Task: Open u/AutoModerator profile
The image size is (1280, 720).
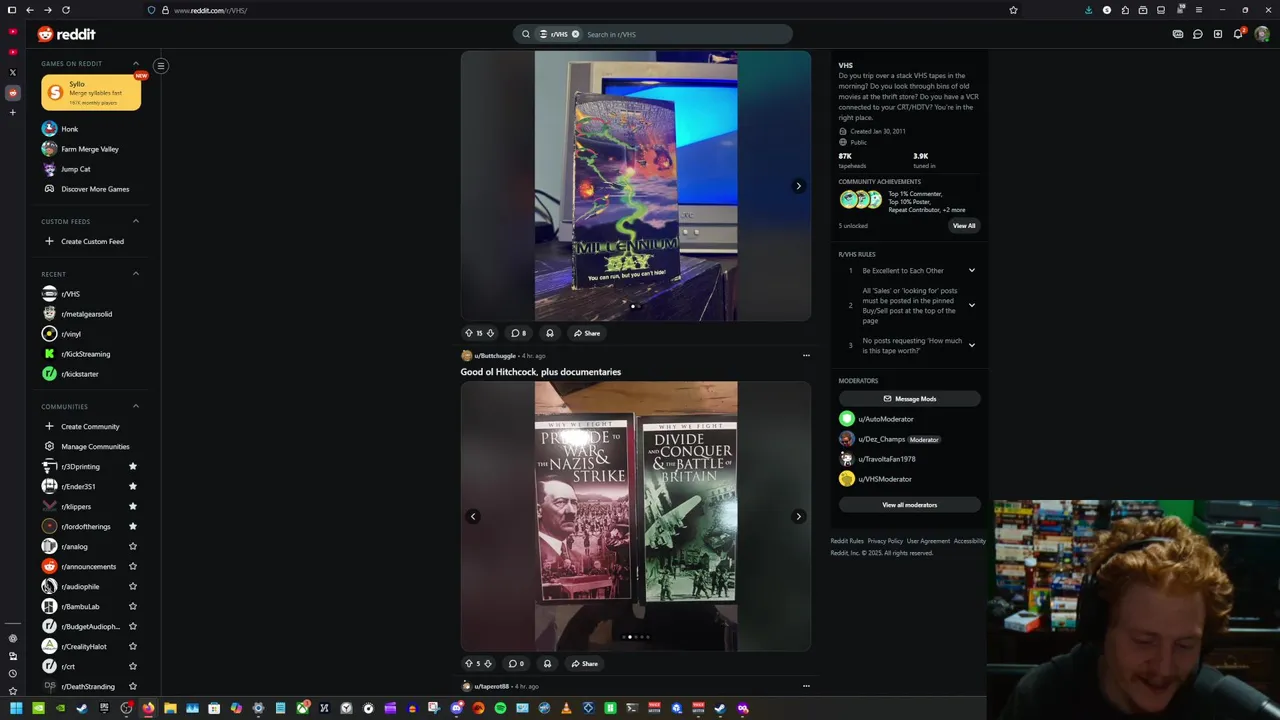Action: pyautogui.click(x=877, y=419)
